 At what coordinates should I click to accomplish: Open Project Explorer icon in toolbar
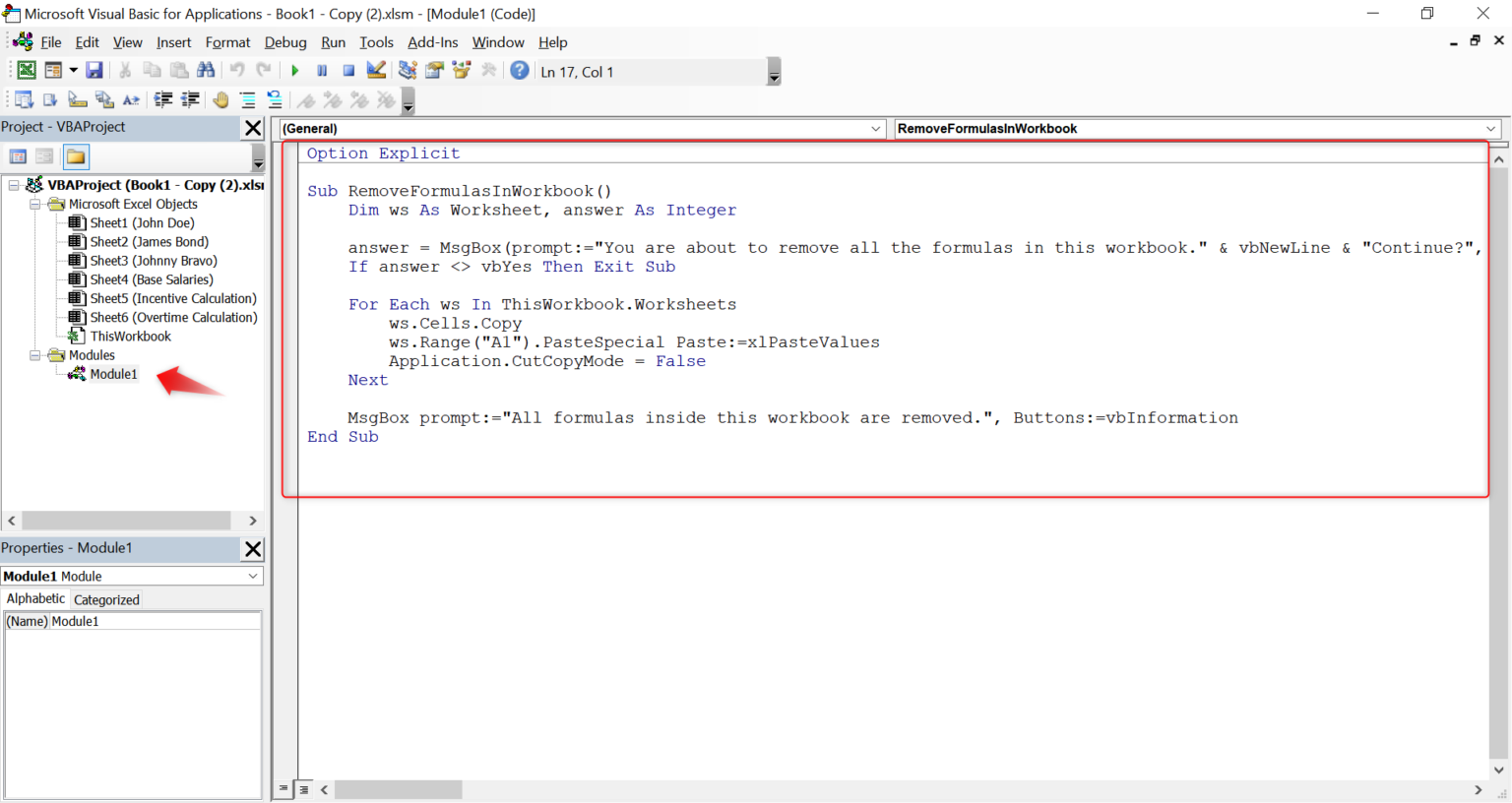point(408,71)
